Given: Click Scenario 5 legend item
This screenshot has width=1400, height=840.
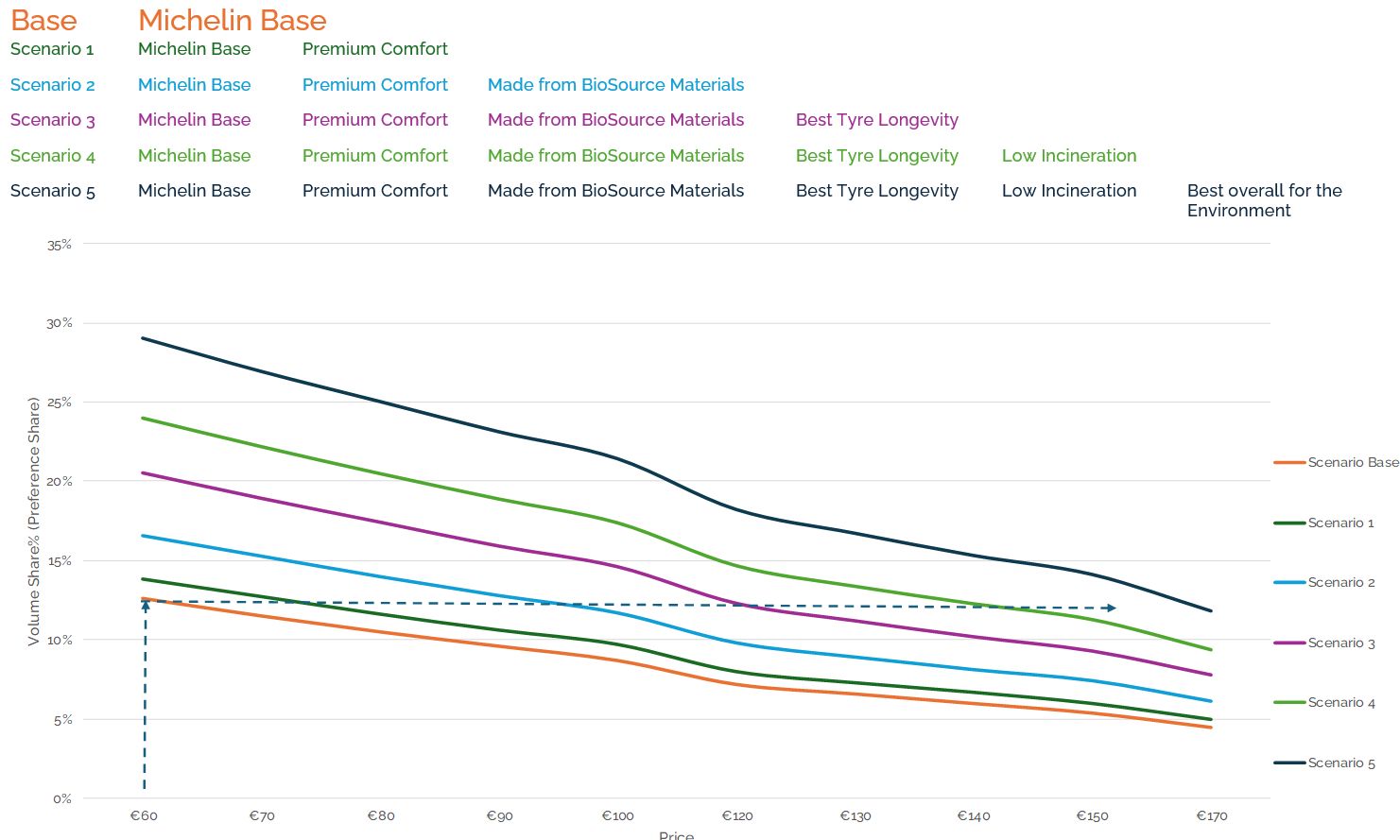Looking at the screenshot, I should pos(1340,763).
